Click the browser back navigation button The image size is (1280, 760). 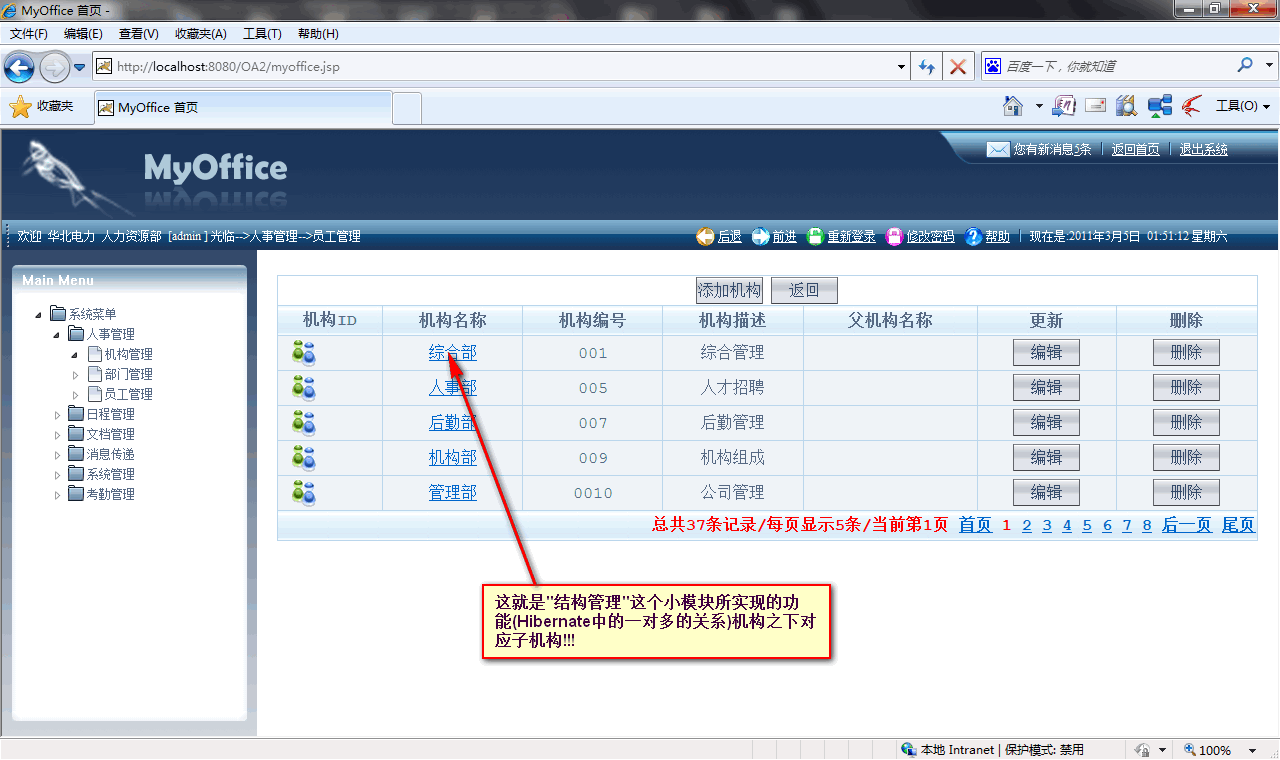click(x=19, y=67)
